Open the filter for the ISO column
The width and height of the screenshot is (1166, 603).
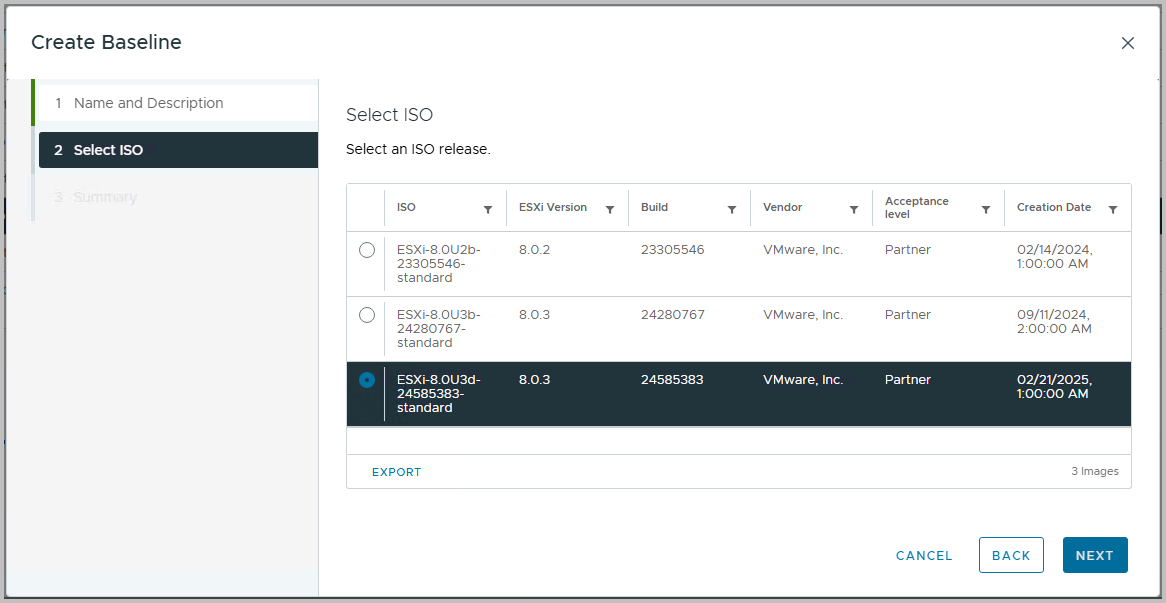pos(490,208)
